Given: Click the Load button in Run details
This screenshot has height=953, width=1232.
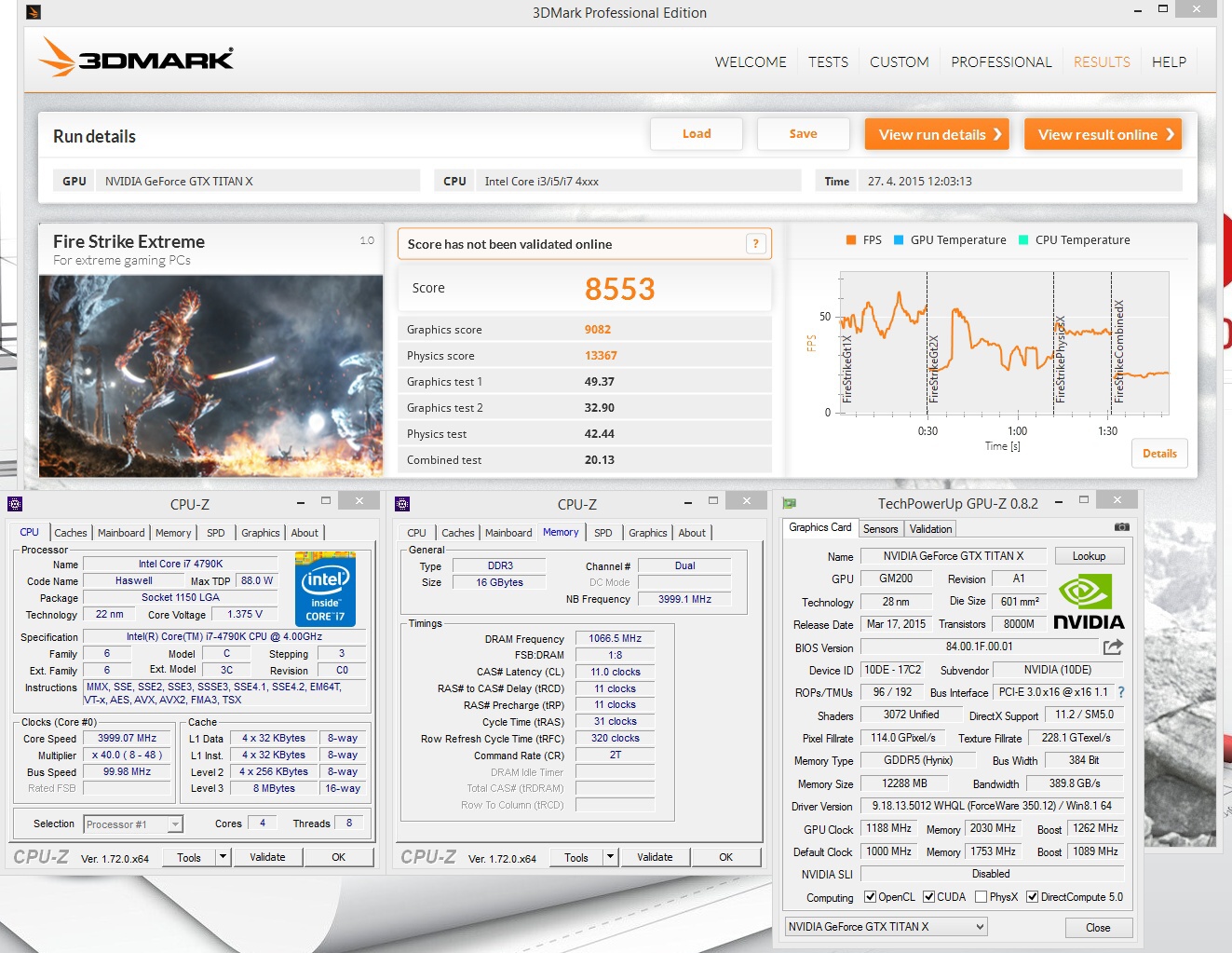Looking at the screenshot, I should coord(697,134).
